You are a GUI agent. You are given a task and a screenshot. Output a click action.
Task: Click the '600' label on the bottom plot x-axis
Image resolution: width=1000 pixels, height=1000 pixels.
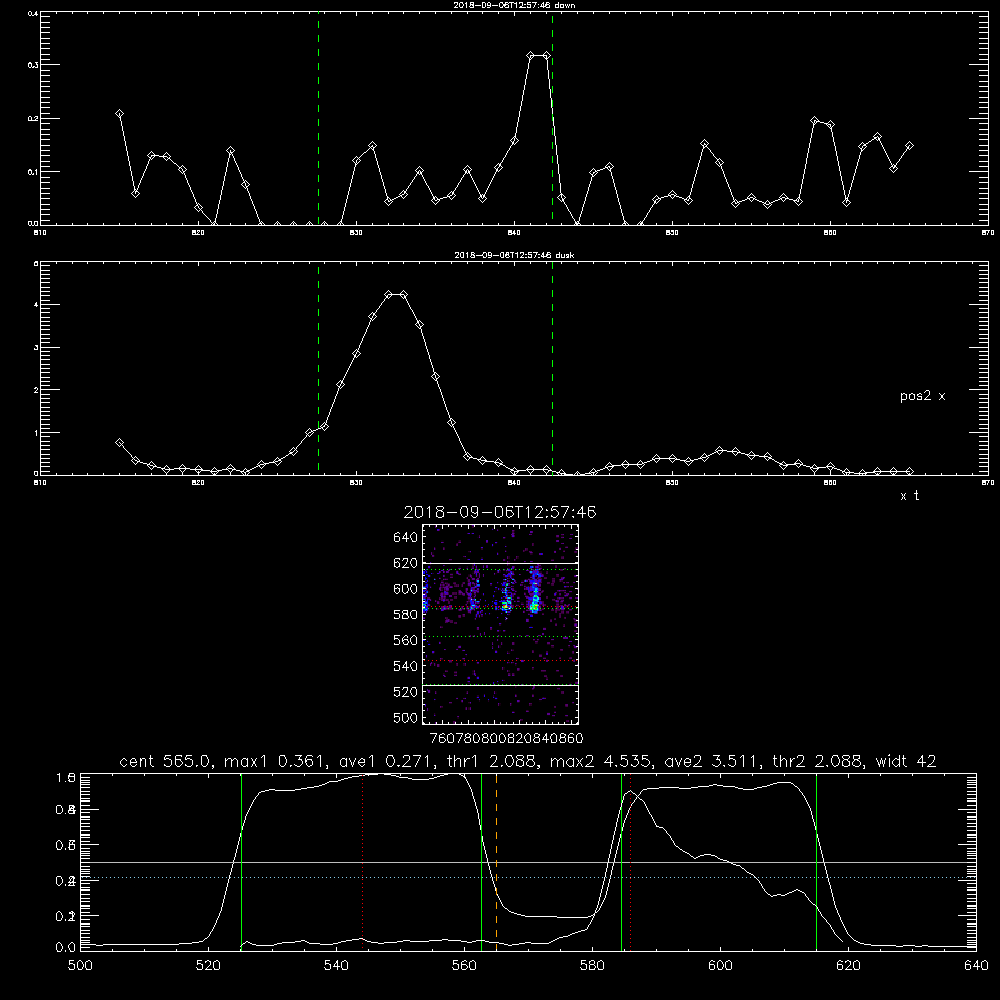pyautogui.click(x=720, y=966)
